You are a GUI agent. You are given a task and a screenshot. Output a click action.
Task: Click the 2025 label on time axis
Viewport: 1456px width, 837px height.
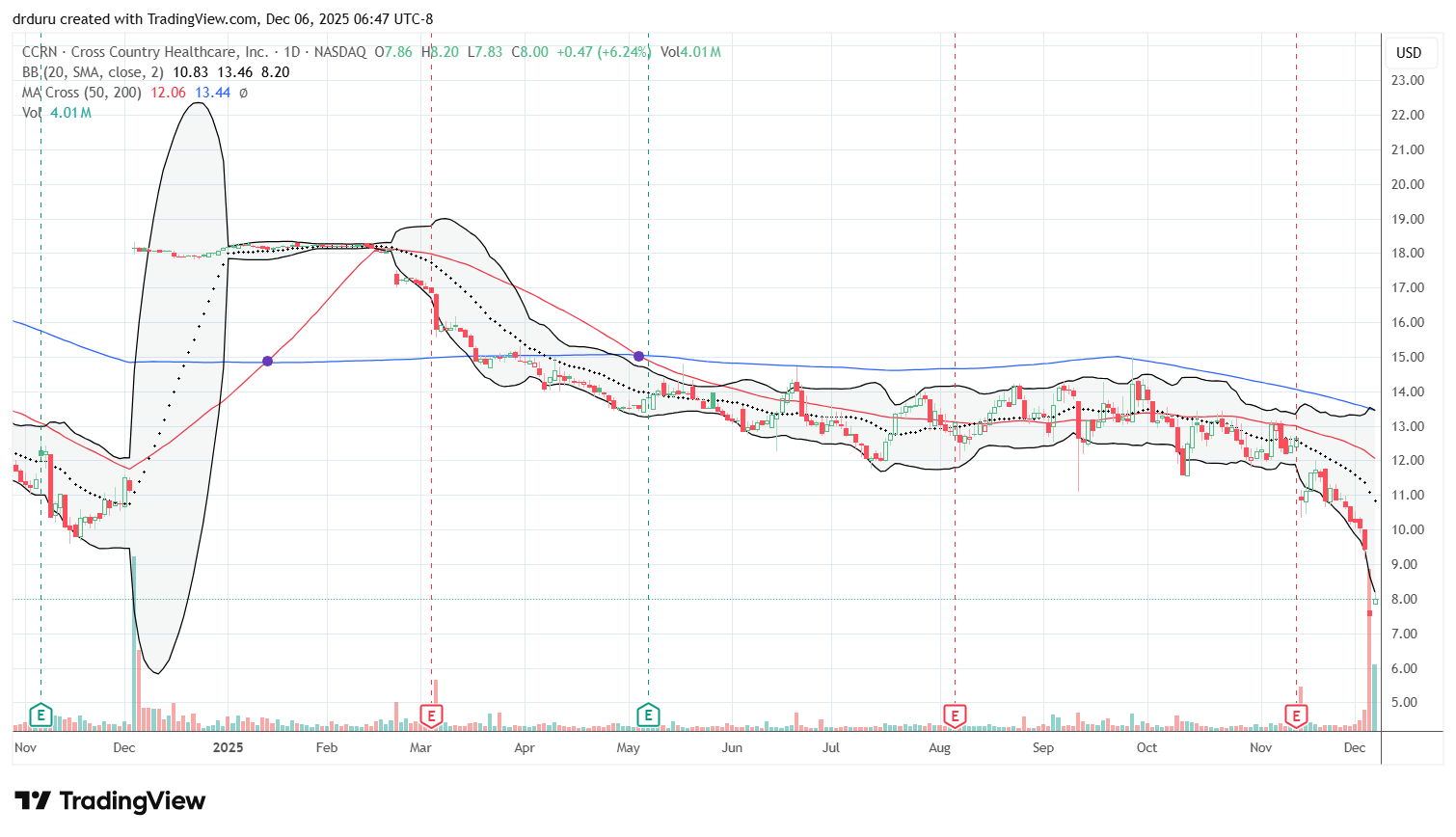228,747
